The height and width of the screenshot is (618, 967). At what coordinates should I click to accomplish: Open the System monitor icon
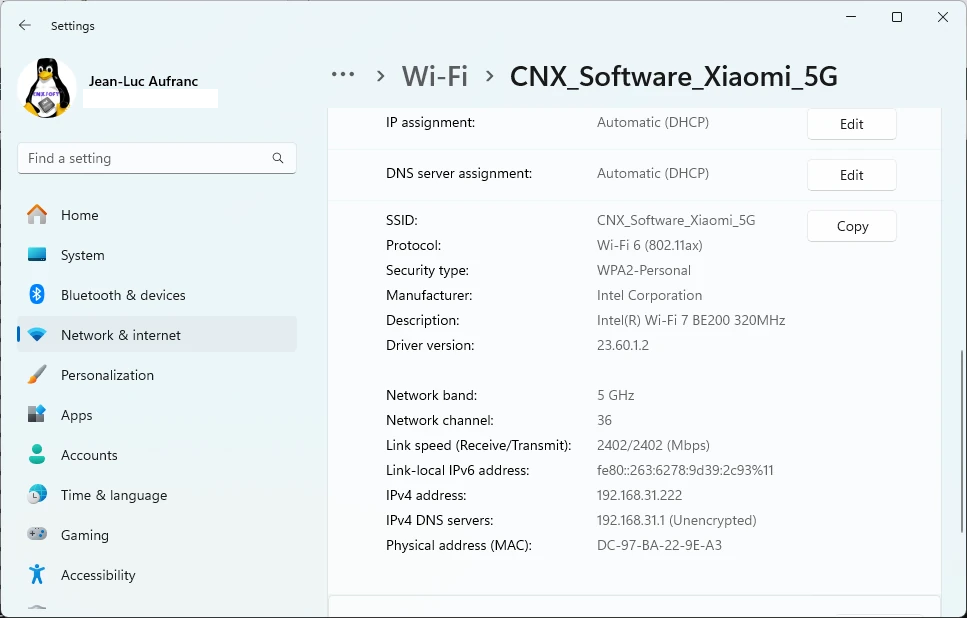coord(37,255)
